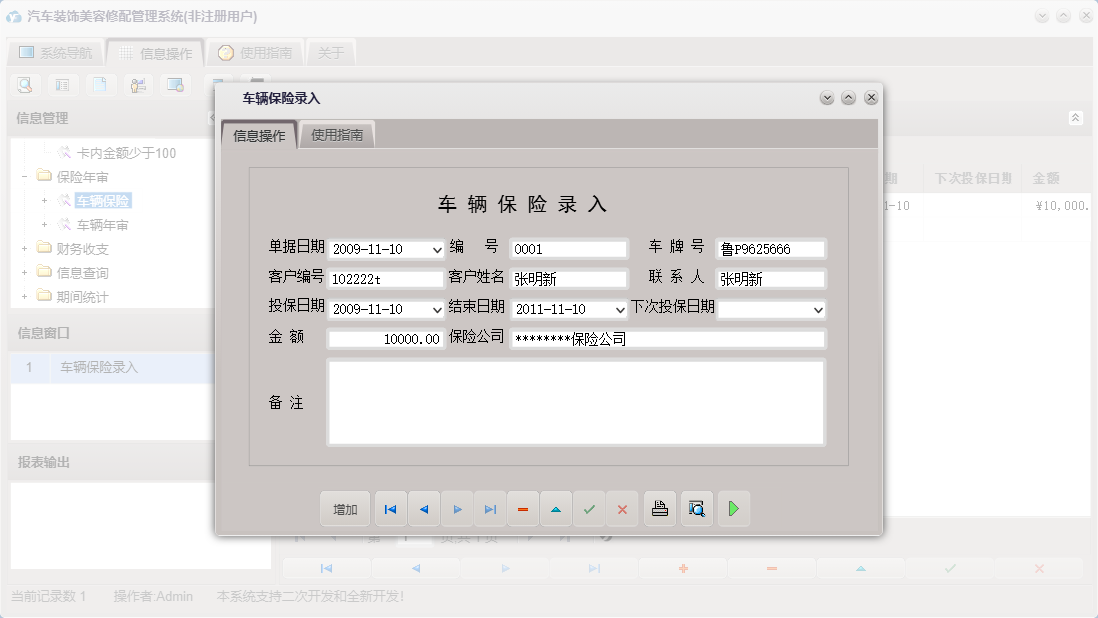
Task: Open the print preview icon beside the printer
Action: 696,509
